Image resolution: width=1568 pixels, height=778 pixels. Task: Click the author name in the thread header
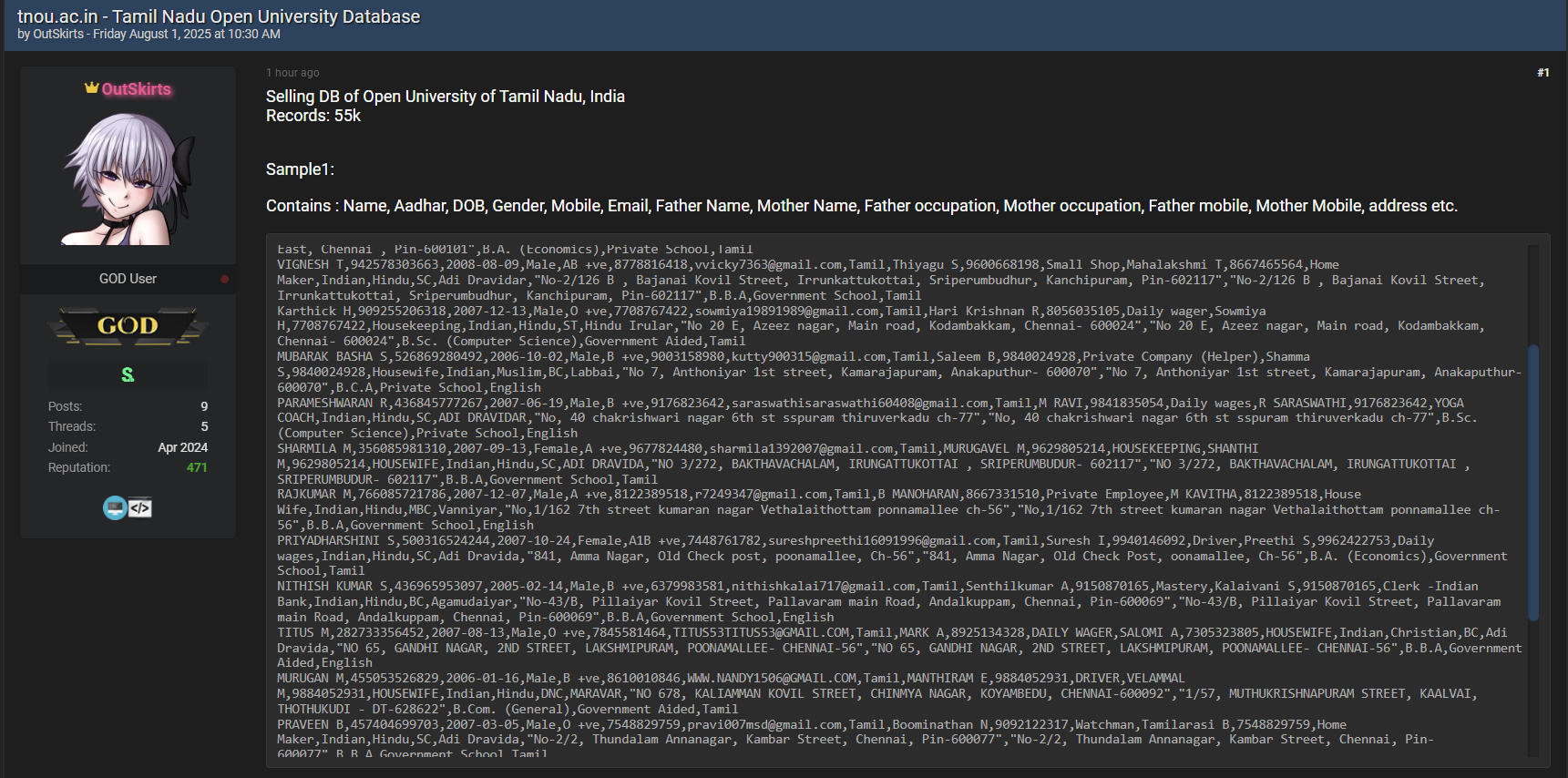(58, 35)
